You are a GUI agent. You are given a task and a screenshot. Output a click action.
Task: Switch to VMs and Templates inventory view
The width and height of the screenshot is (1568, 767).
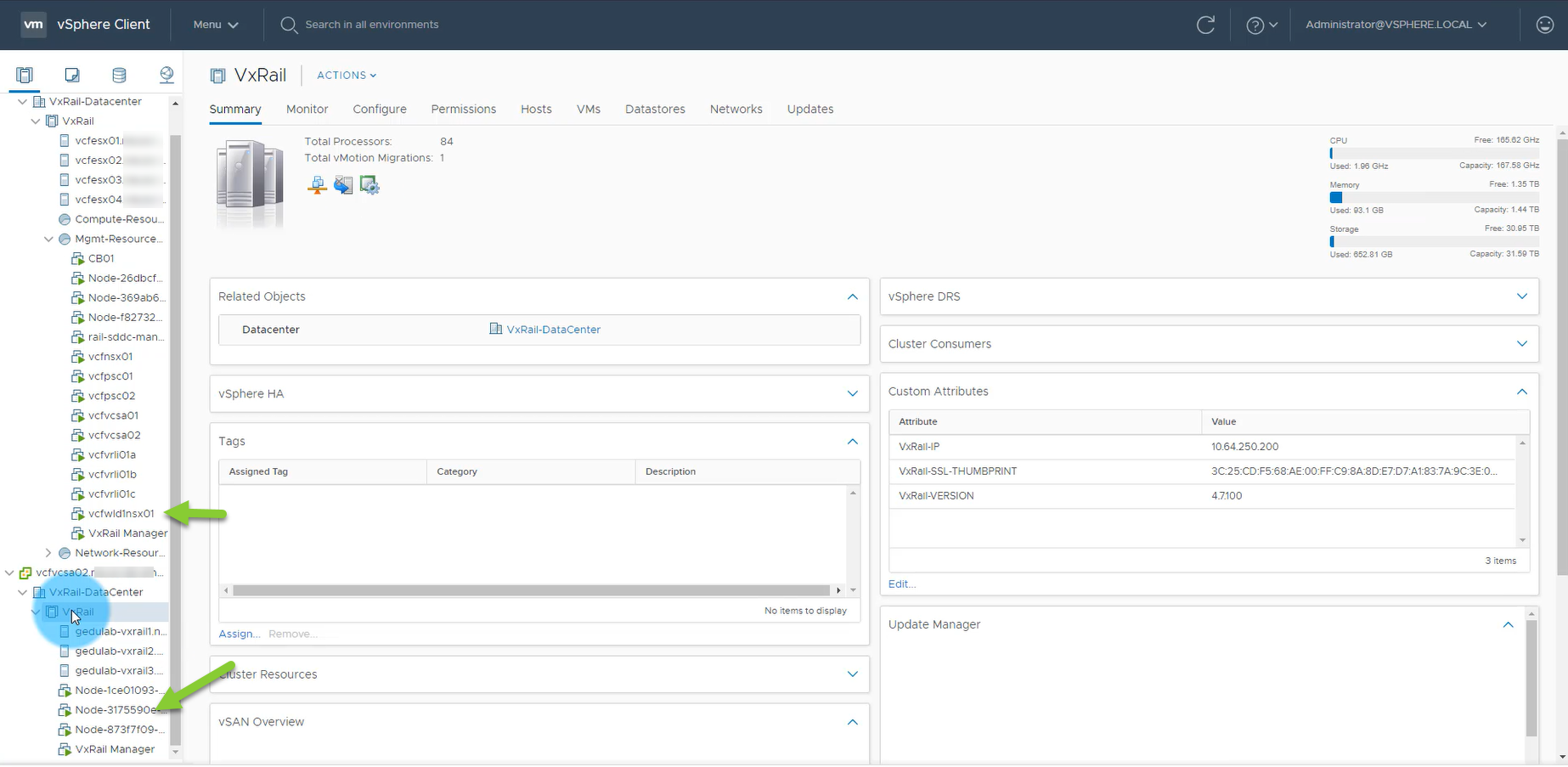(x=72, y=76)
